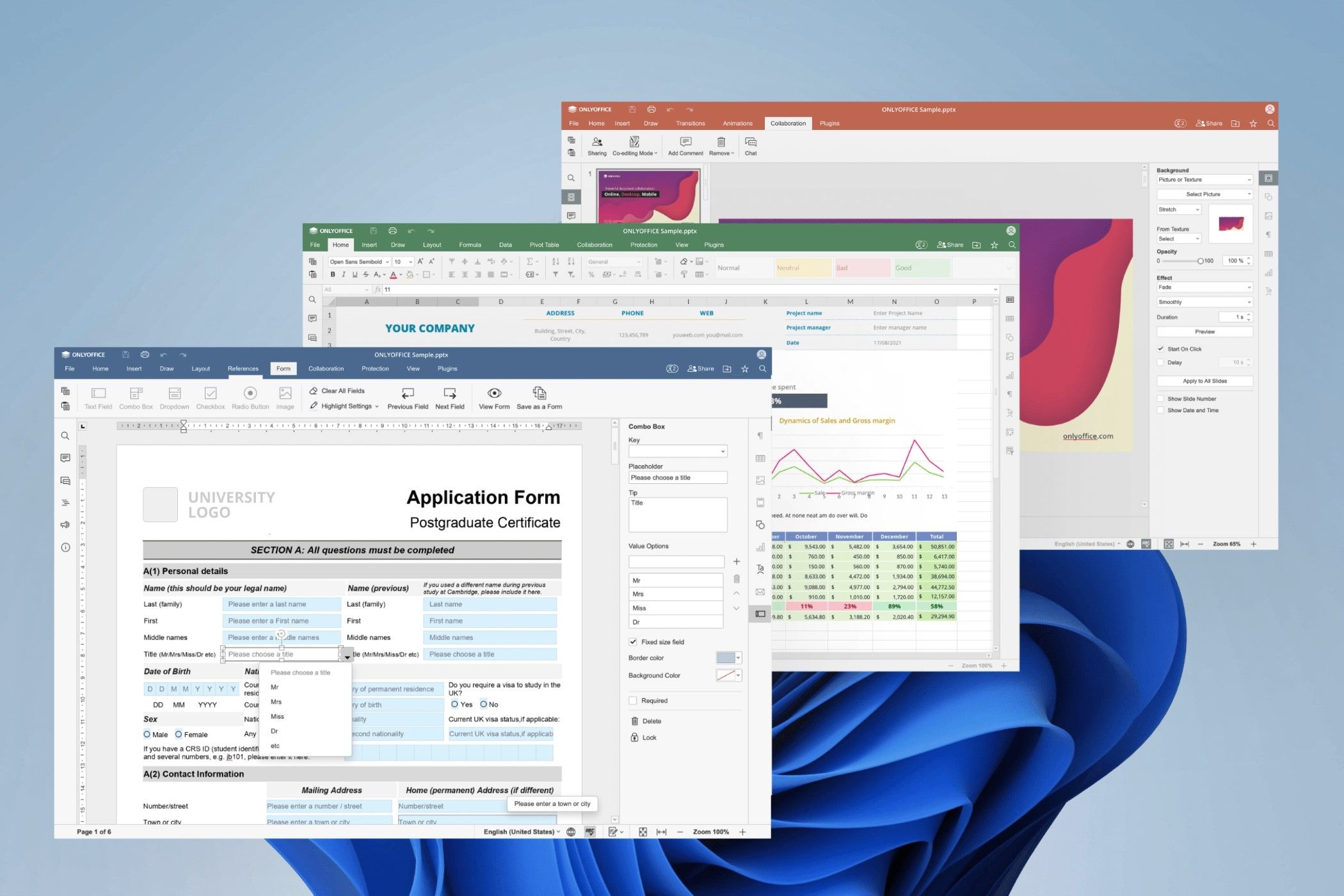1344x896 pixels.
Task: Insert a Combo Box form field
Action: tap(136, 397)
